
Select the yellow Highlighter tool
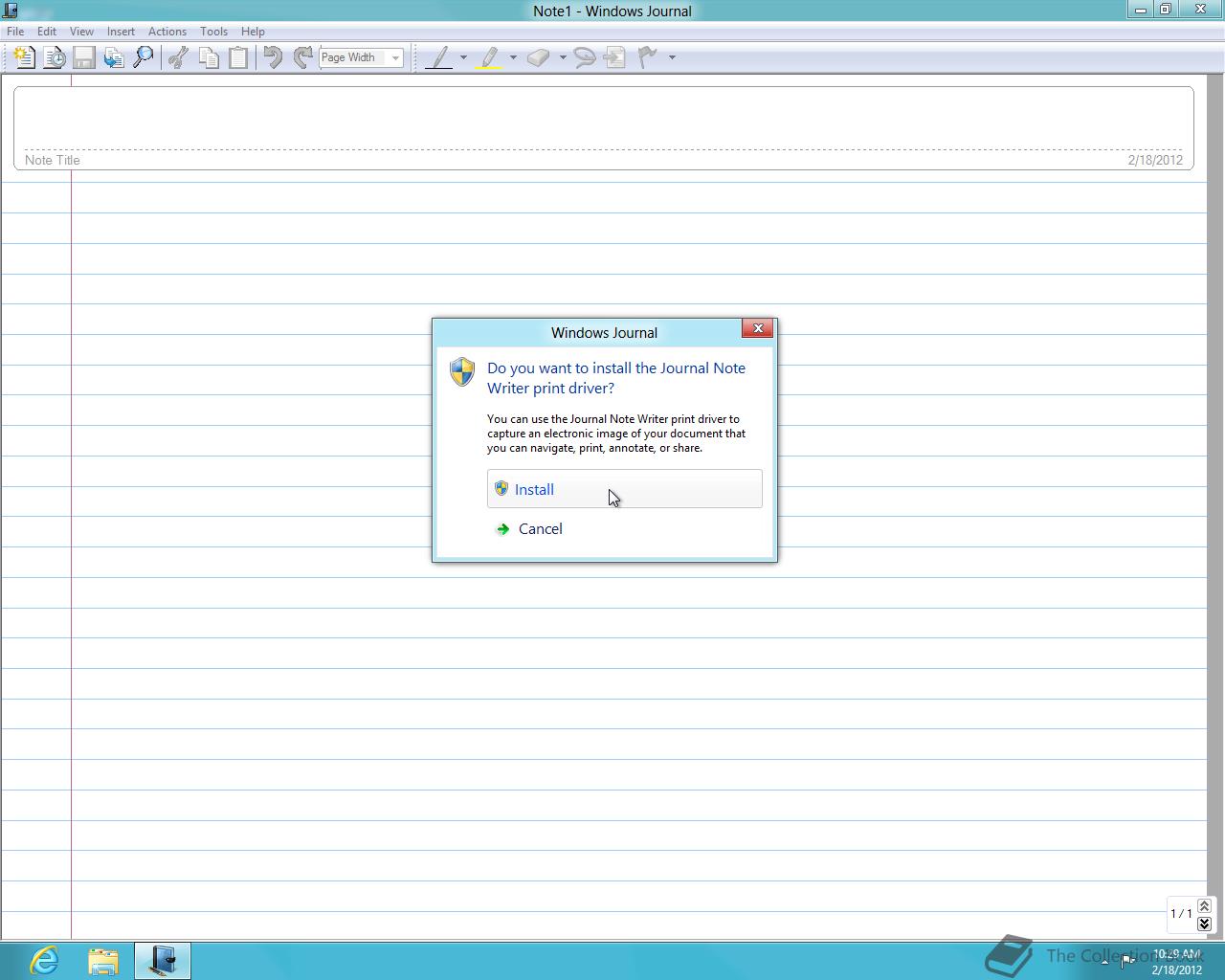tap(489, 57)
